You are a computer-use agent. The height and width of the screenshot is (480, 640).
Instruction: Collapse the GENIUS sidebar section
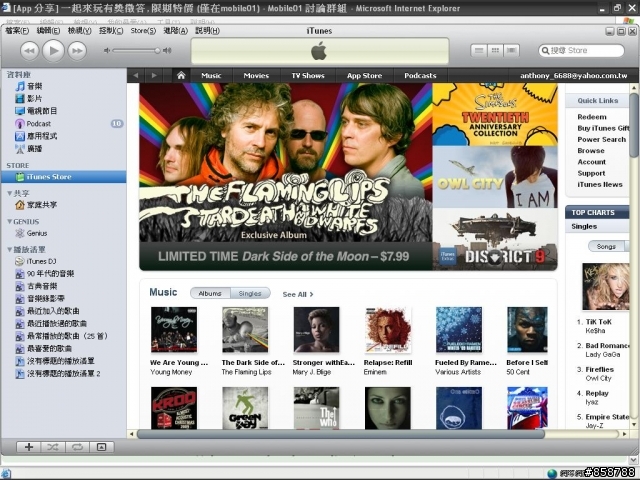(9, 222)
